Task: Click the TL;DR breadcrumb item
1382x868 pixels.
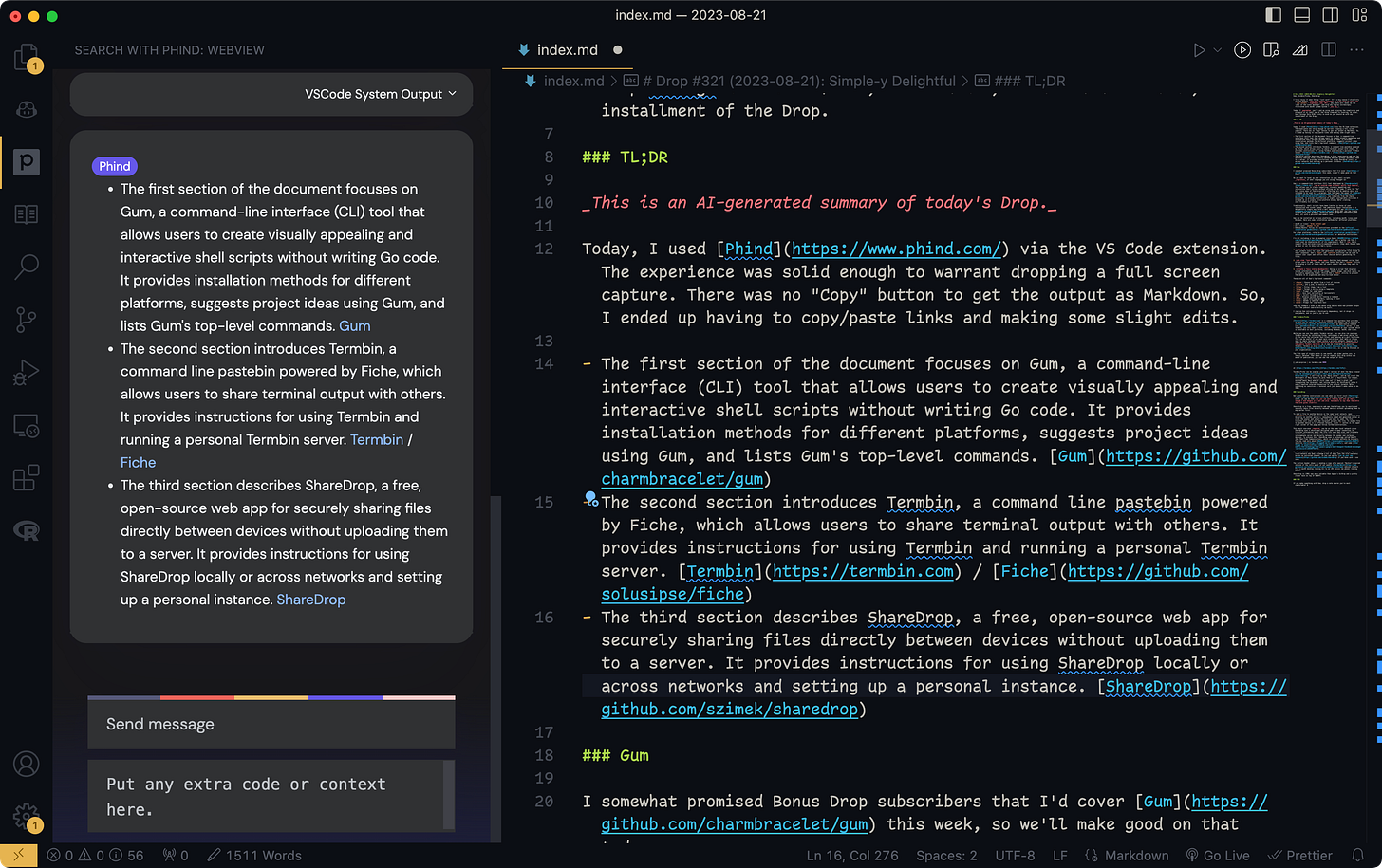Action: click(x=1020, y=82)
